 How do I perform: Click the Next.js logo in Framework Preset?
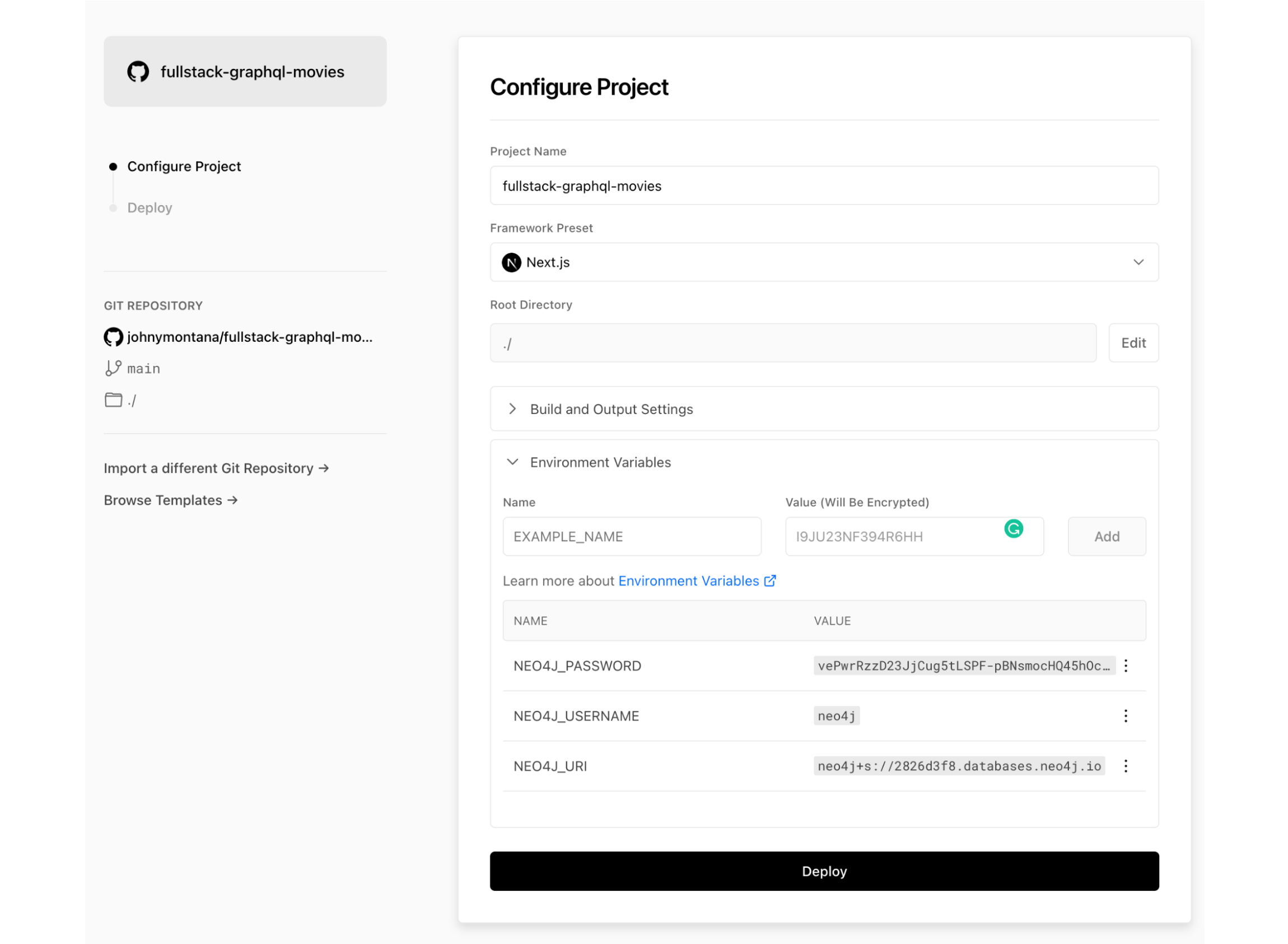512,262
